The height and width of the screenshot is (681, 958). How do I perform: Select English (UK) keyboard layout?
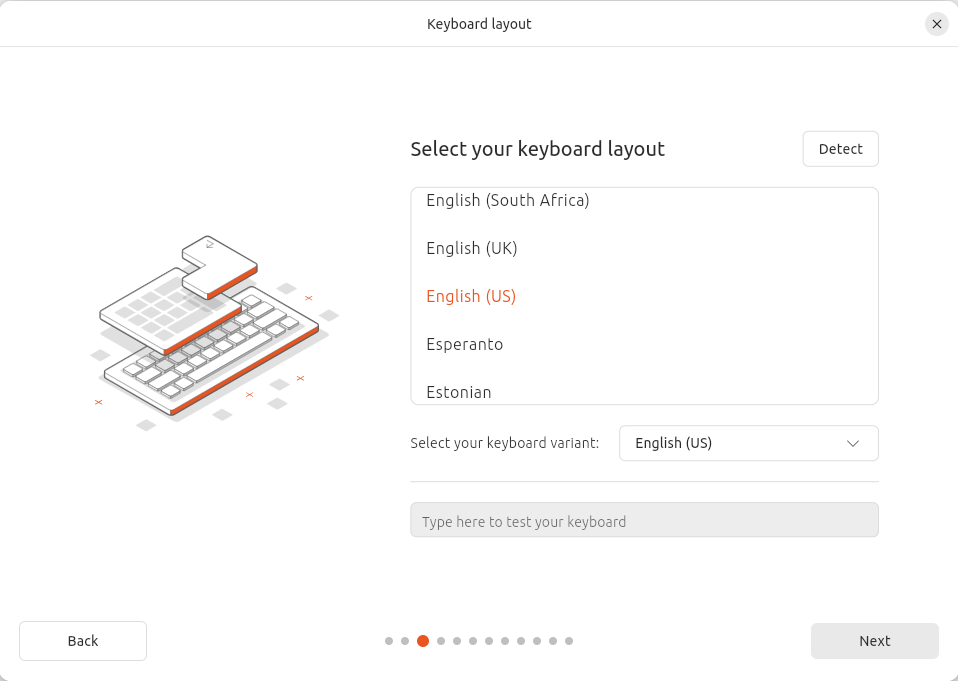pyautogui.click(x=471, y=248)
